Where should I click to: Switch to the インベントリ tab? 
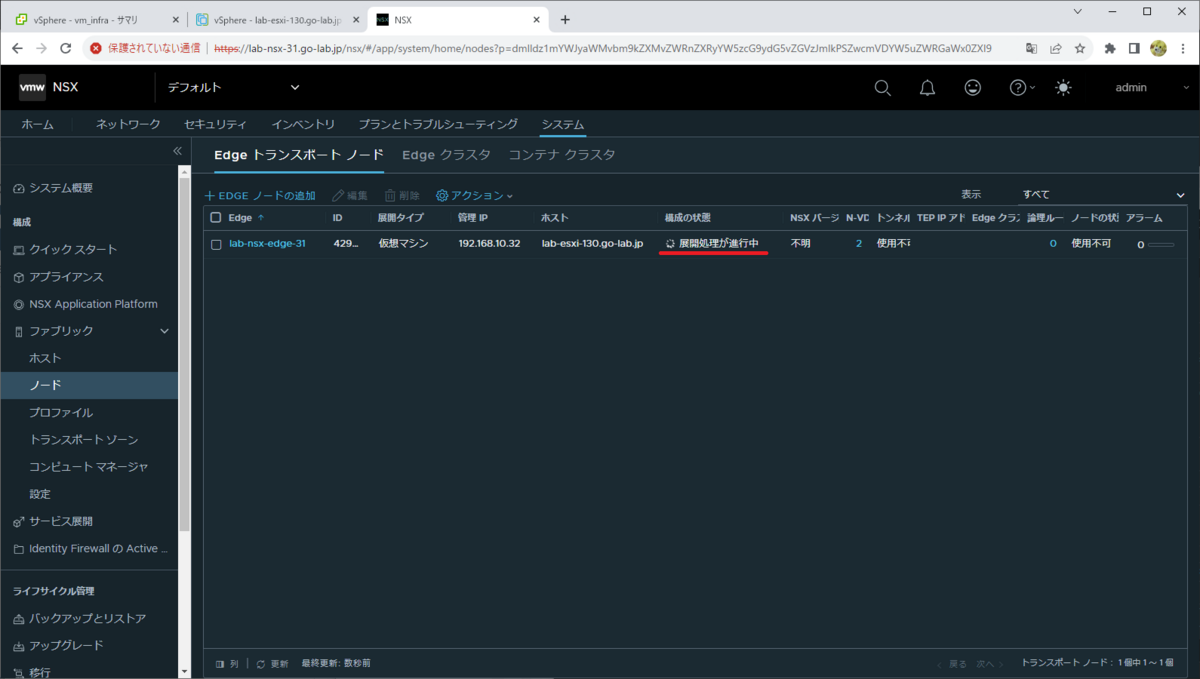[x=303, y=124]
